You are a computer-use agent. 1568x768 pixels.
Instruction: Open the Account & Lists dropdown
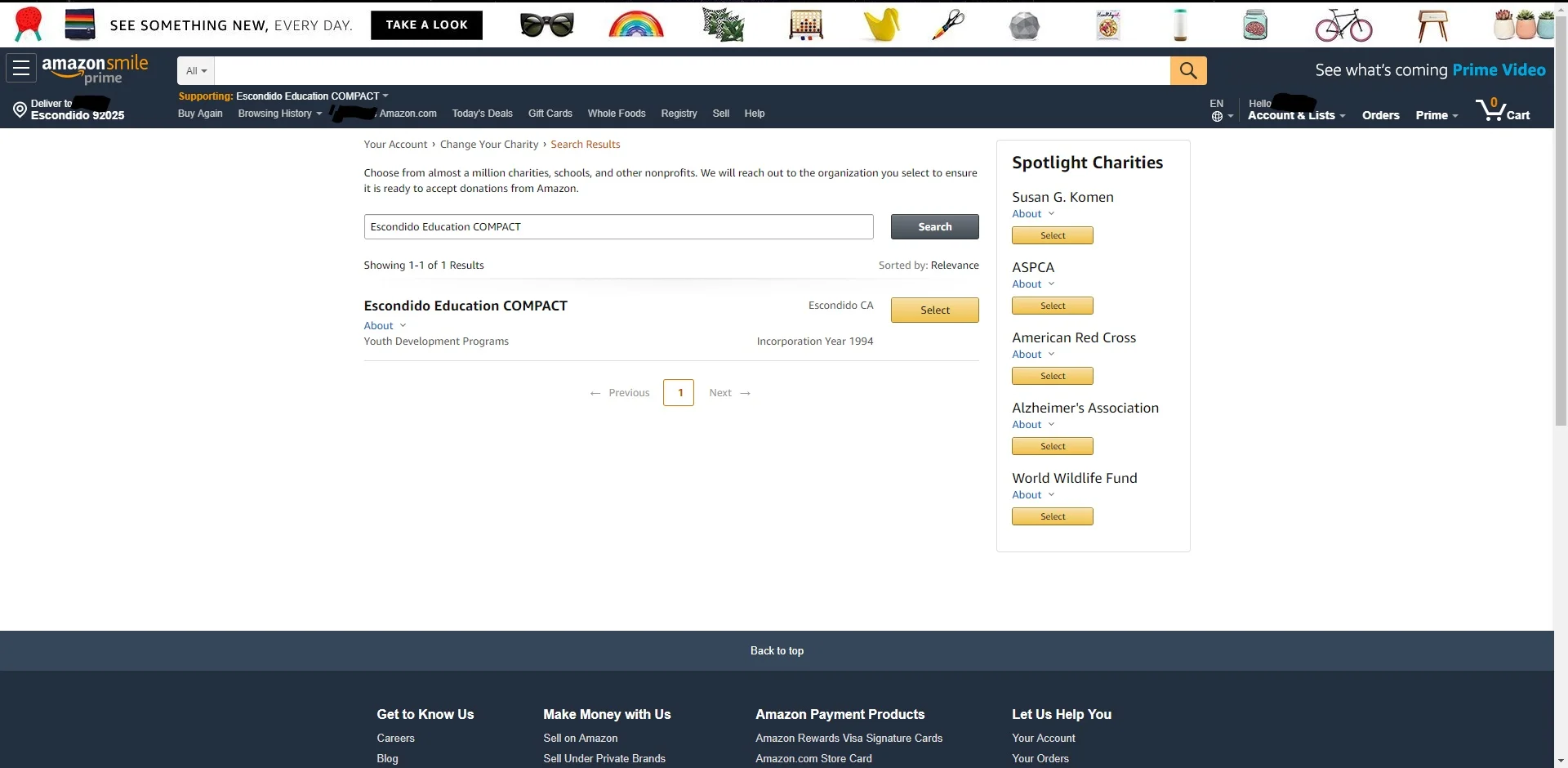[x=1296, y=115]
